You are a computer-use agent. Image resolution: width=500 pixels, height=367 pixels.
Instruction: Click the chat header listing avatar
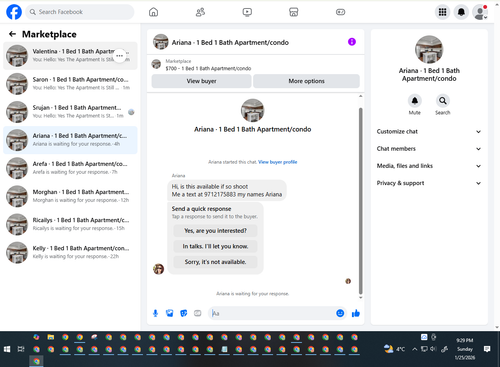pos(161,42)
